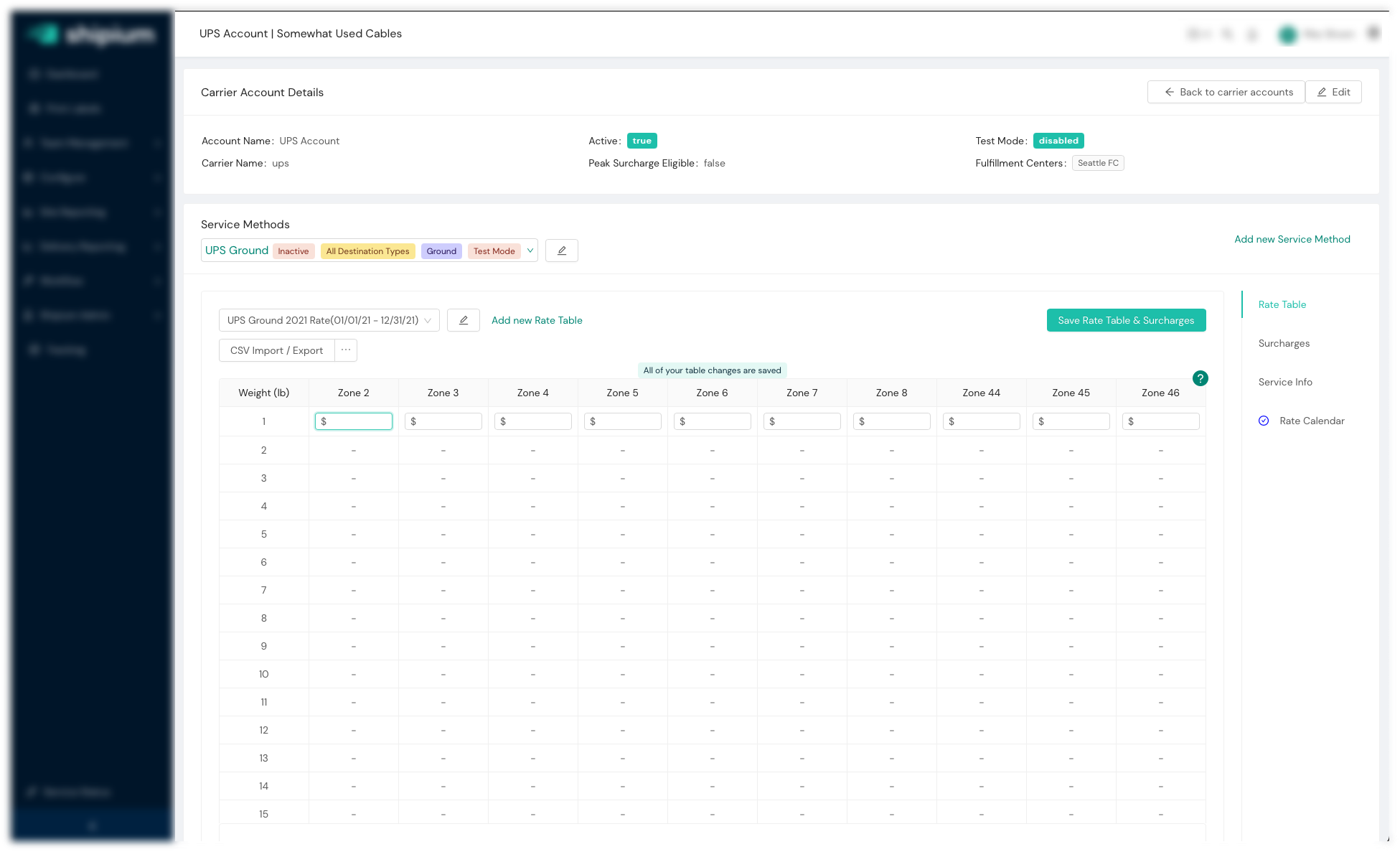Screen dimensions: 1400x852
Task: Click the pencil icon beside UPS Ground
Action: 561,251
